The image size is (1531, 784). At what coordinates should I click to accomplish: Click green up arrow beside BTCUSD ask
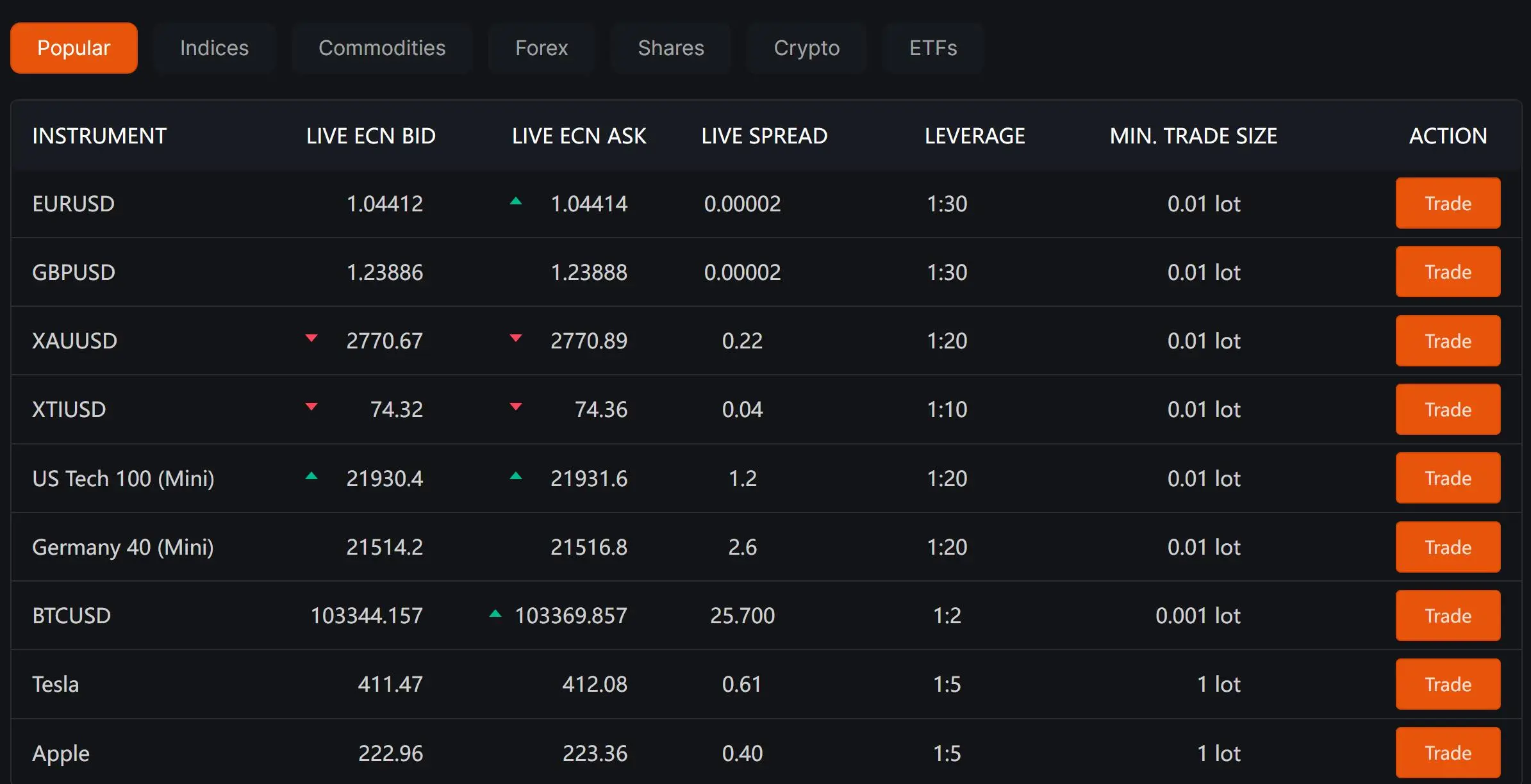coord(495,613)
